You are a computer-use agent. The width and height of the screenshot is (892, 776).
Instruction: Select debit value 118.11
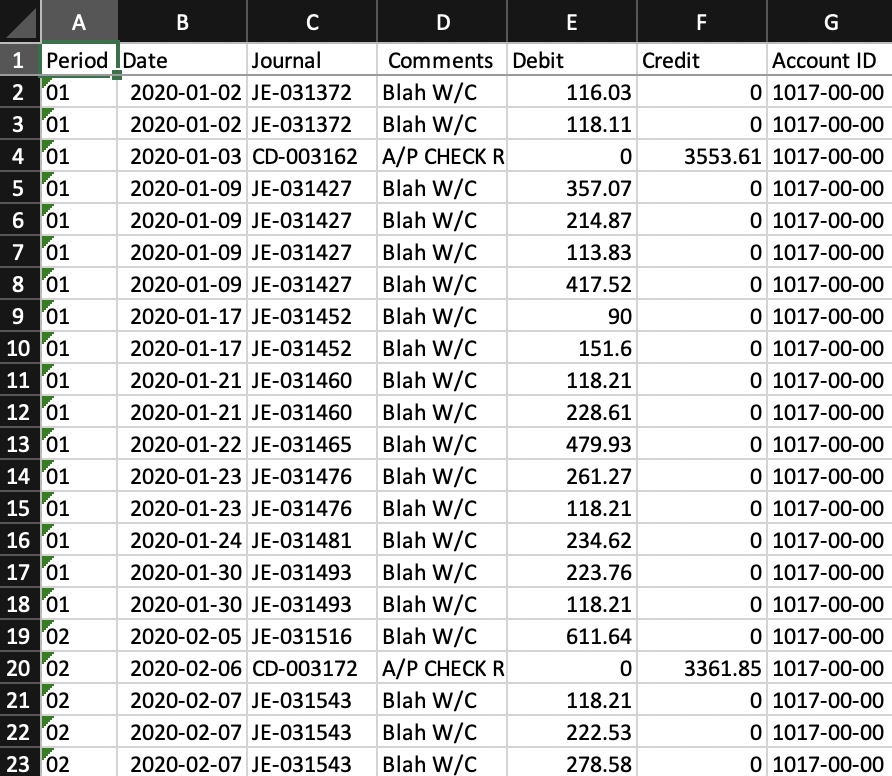click(572, 123)
